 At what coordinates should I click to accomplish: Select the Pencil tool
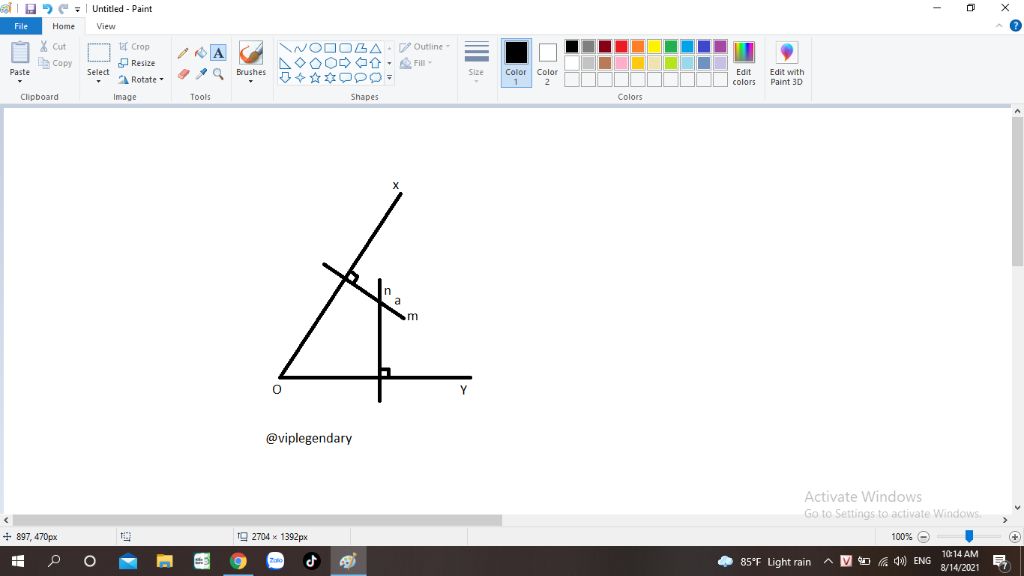pyautogui.click(x=183, y=53)
